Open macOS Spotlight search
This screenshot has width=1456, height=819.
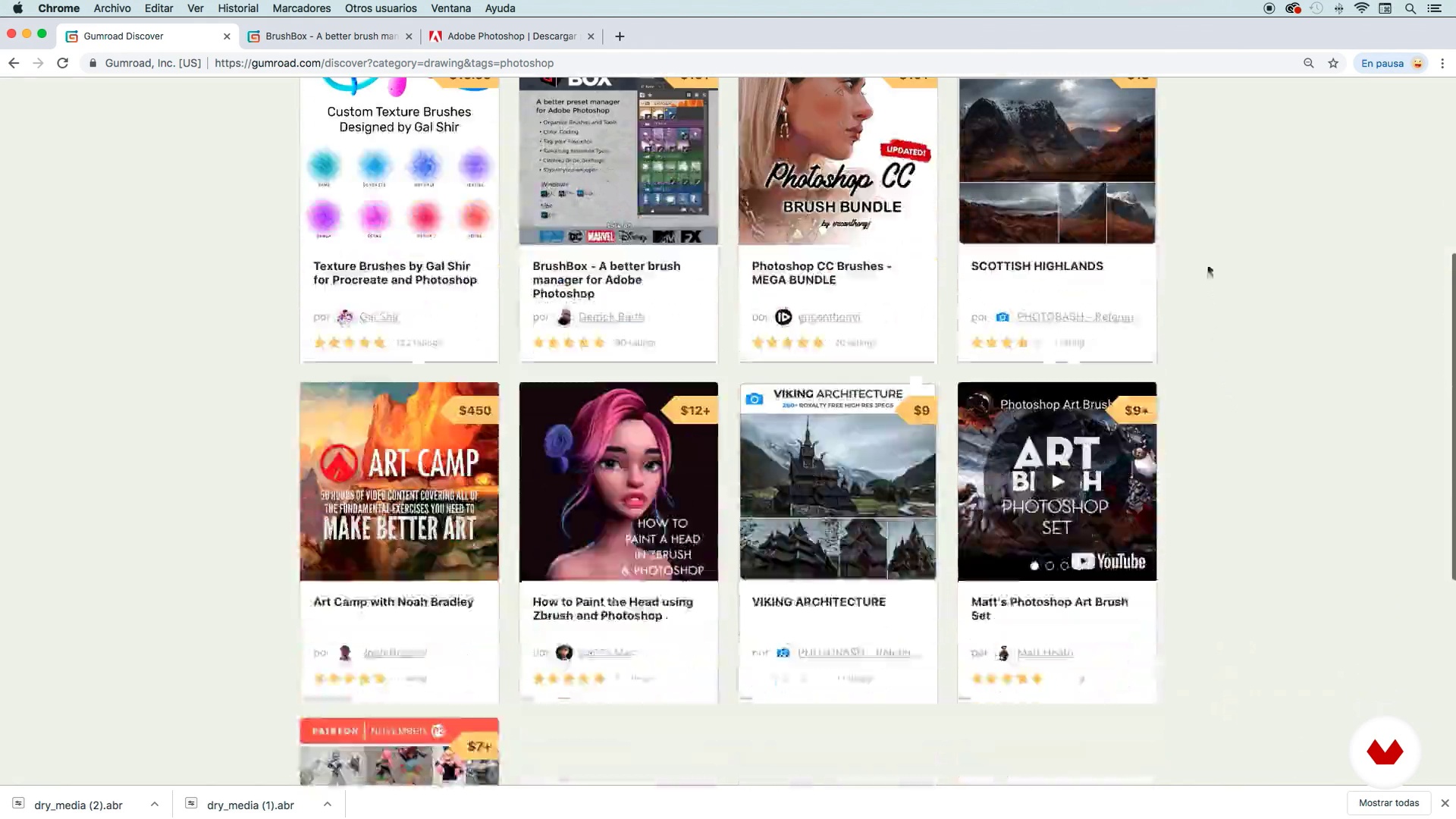click(1410, 8)
